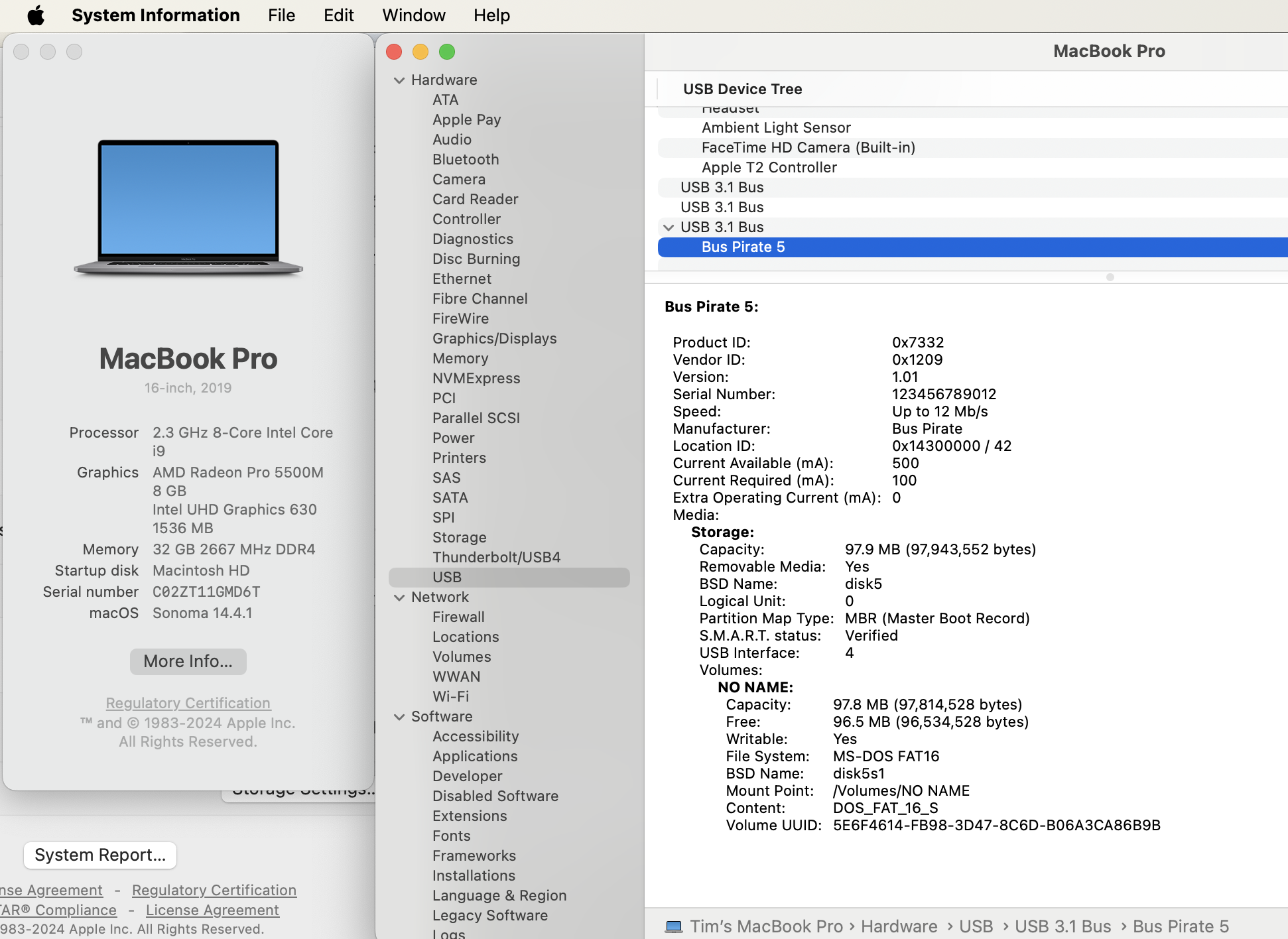Select Disc Burning in the sidebar
The height and width of the screenshot is (939, 1288).
[x=476, y=259]
